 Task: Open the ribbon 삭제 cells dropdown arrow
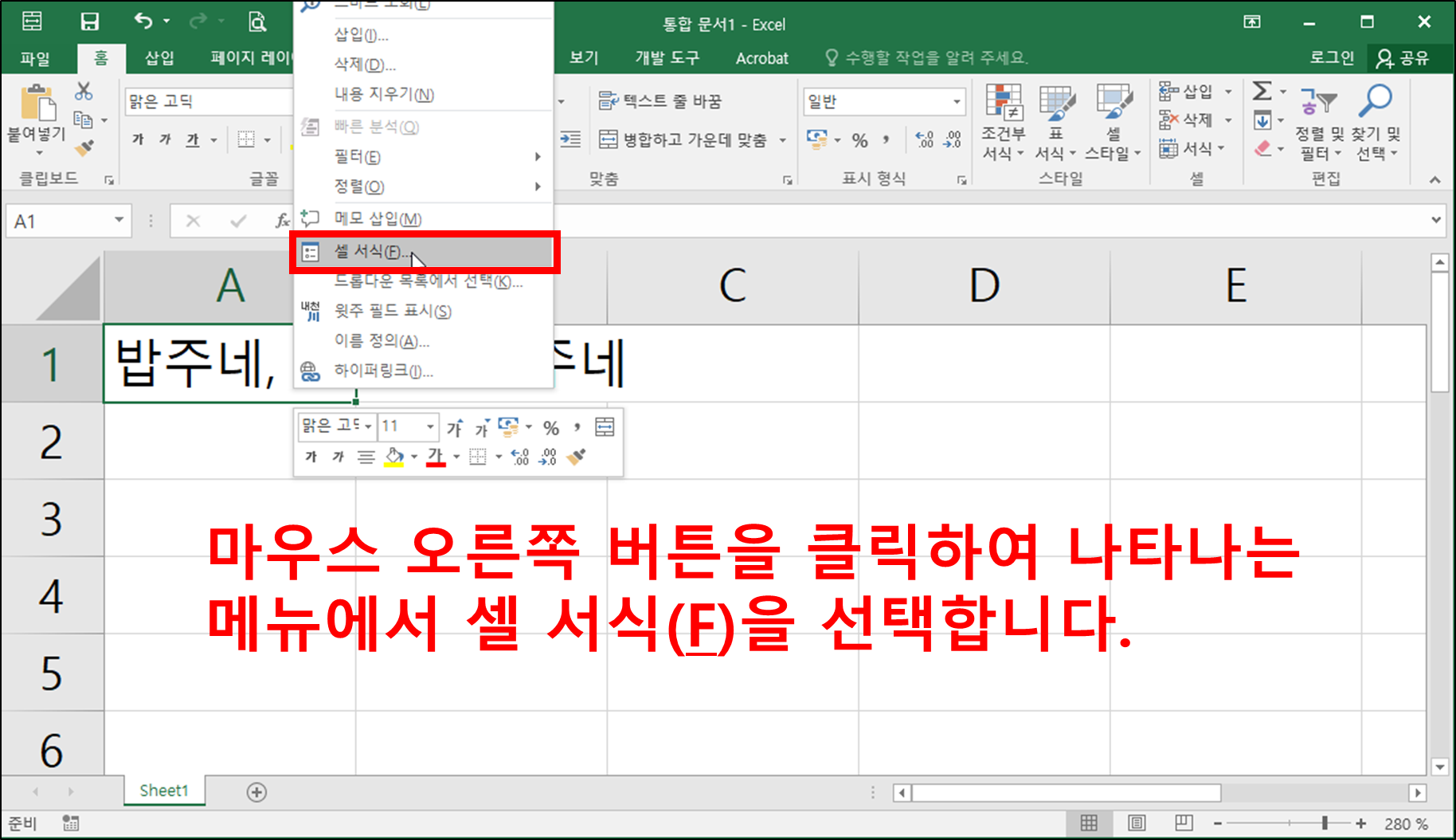click(1228, 120)
